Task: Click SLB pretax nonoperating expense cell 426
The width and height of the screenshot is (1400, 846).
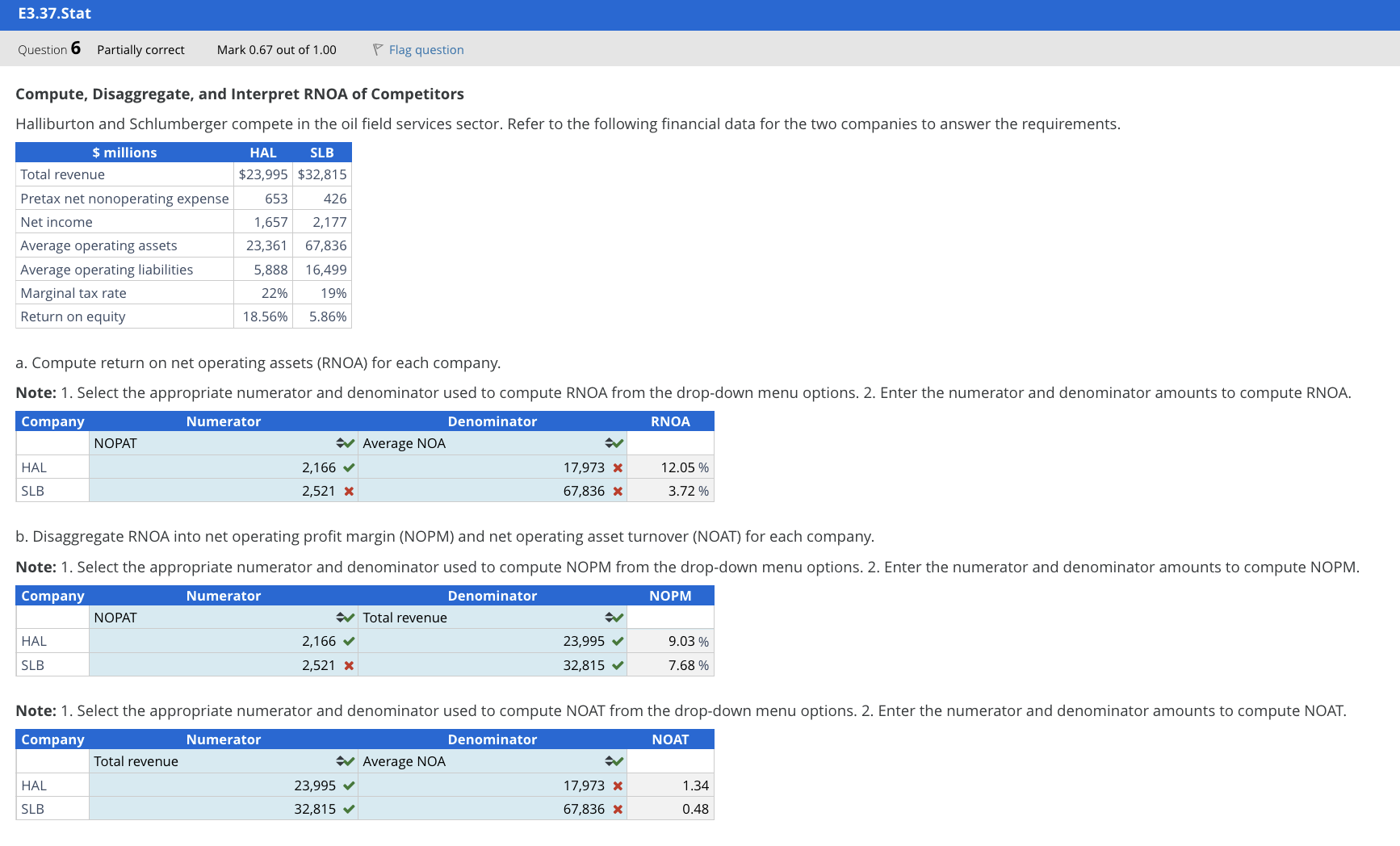Action: pyautogui.click(x=322, y=199)
